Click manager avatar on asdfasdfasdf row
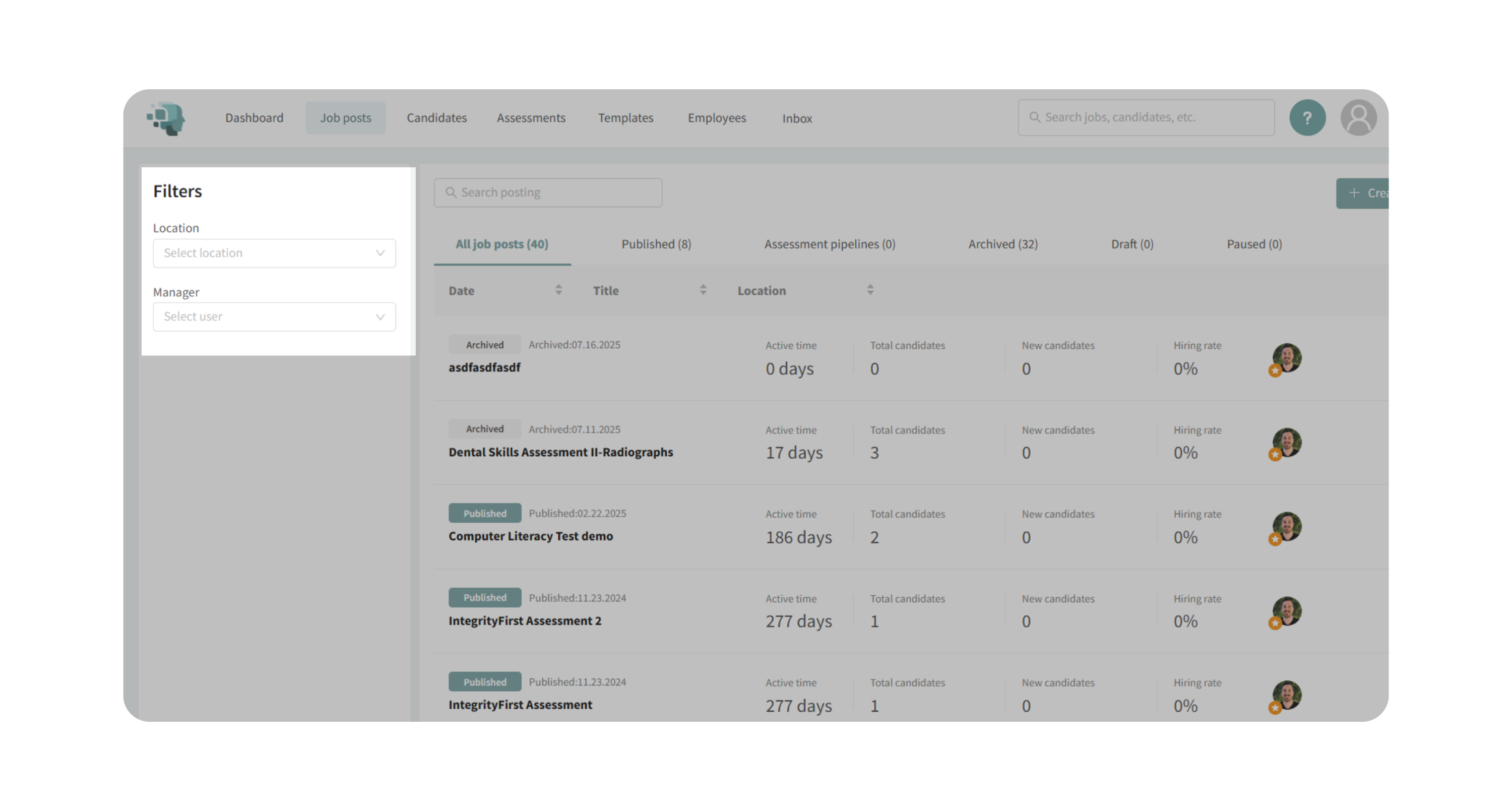The width and height of the screenshot is (1512, 811). [1287, 358]
